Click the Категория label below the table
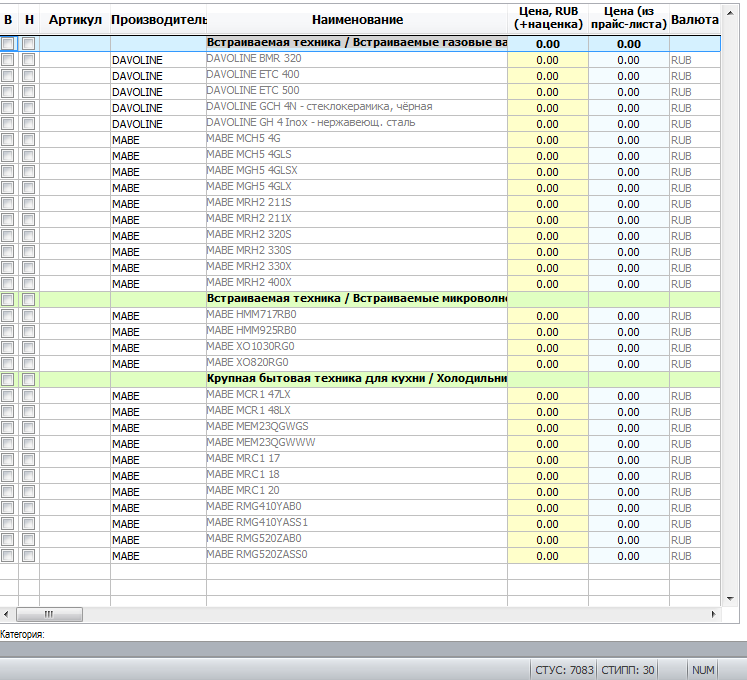The width and height of the screenshot is (747, 680). click(x=22, y=634)
